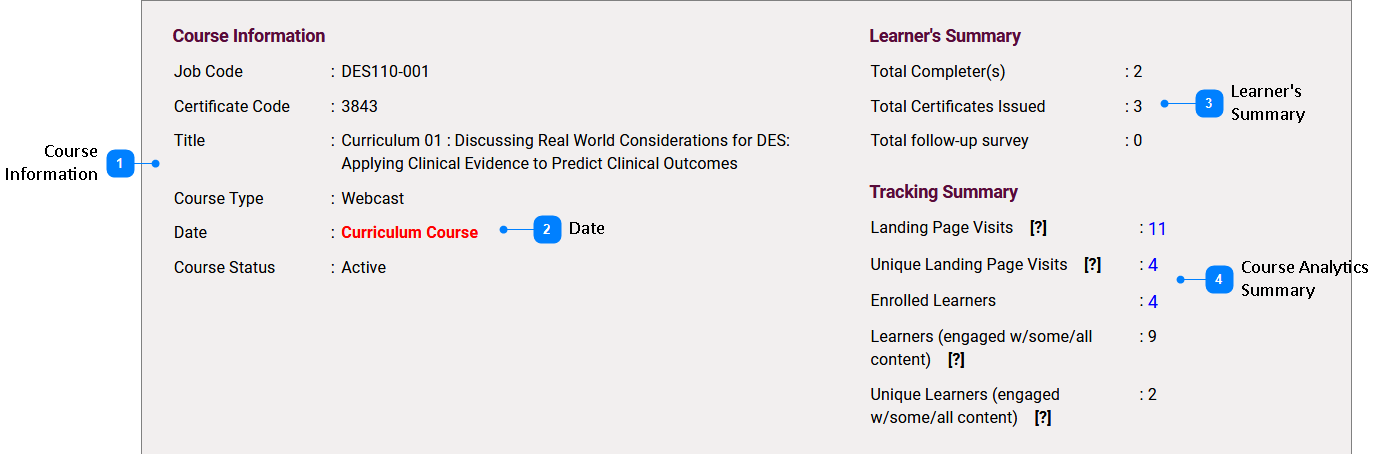Click the certificate code 3843
Viewport: 1375px width, 454px height.
360,106
